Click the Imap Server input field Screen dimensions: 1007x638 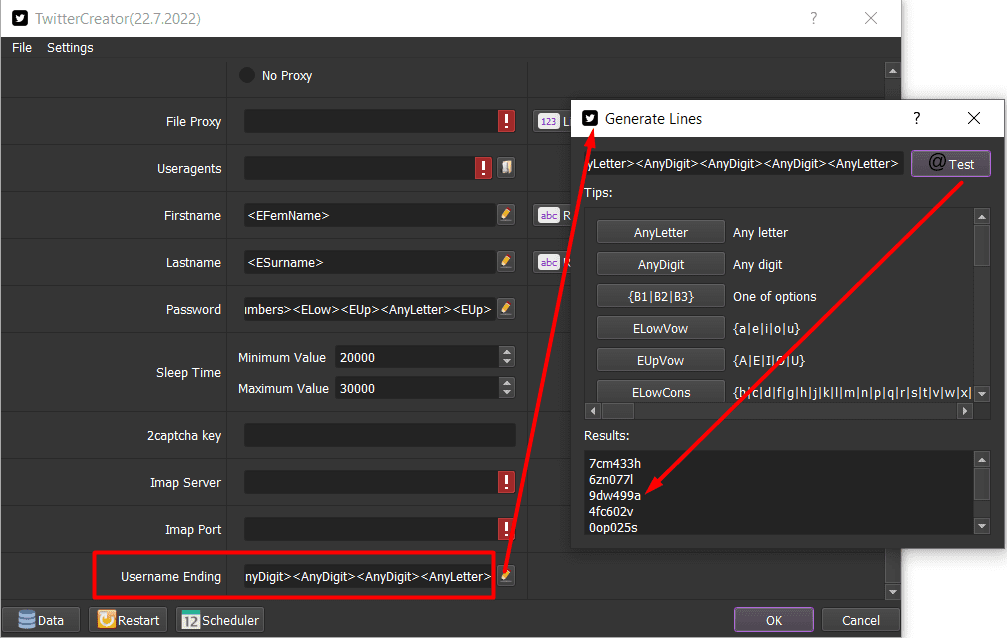click(x=370, y=482)
